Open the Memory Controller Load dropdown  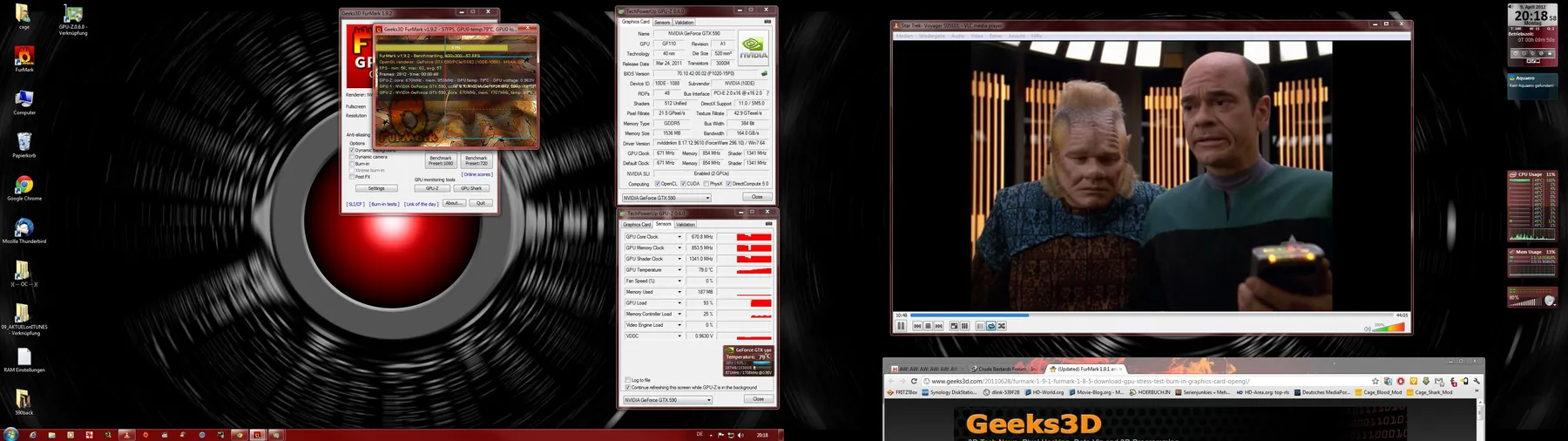(x=679, y=314)
